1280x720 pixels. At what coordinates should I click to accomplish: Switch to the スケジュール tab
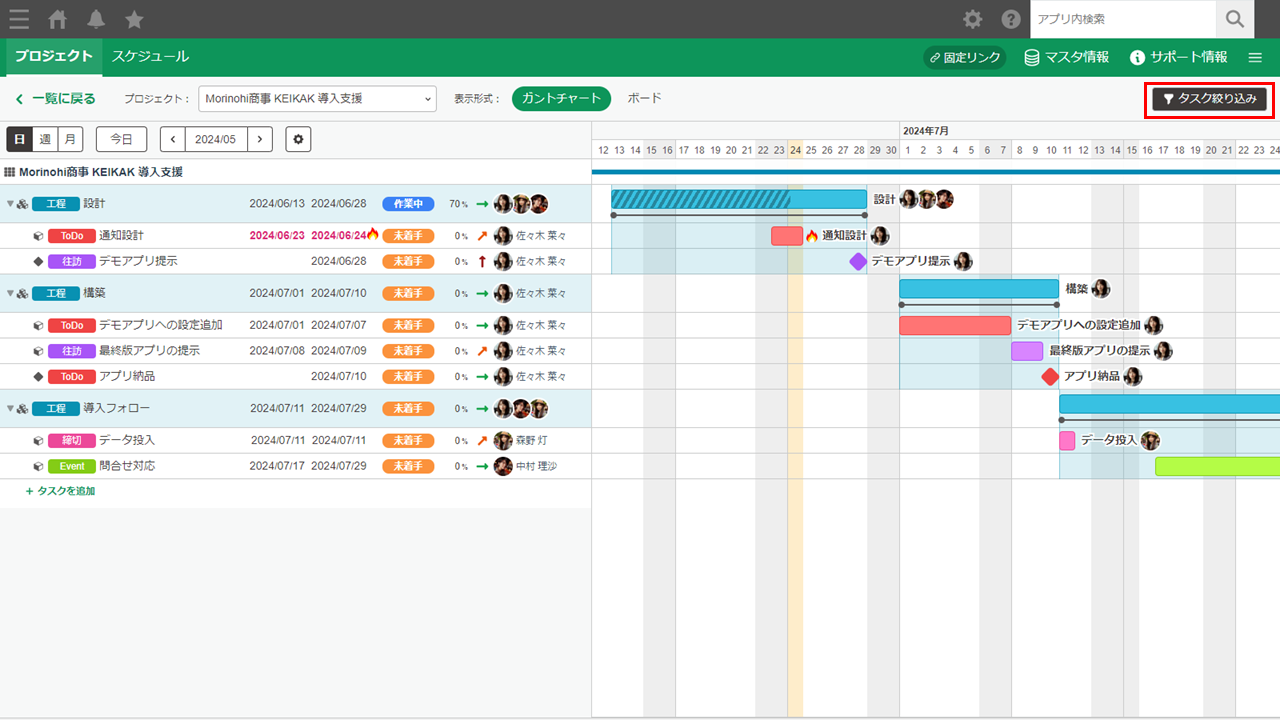point(150,57)
